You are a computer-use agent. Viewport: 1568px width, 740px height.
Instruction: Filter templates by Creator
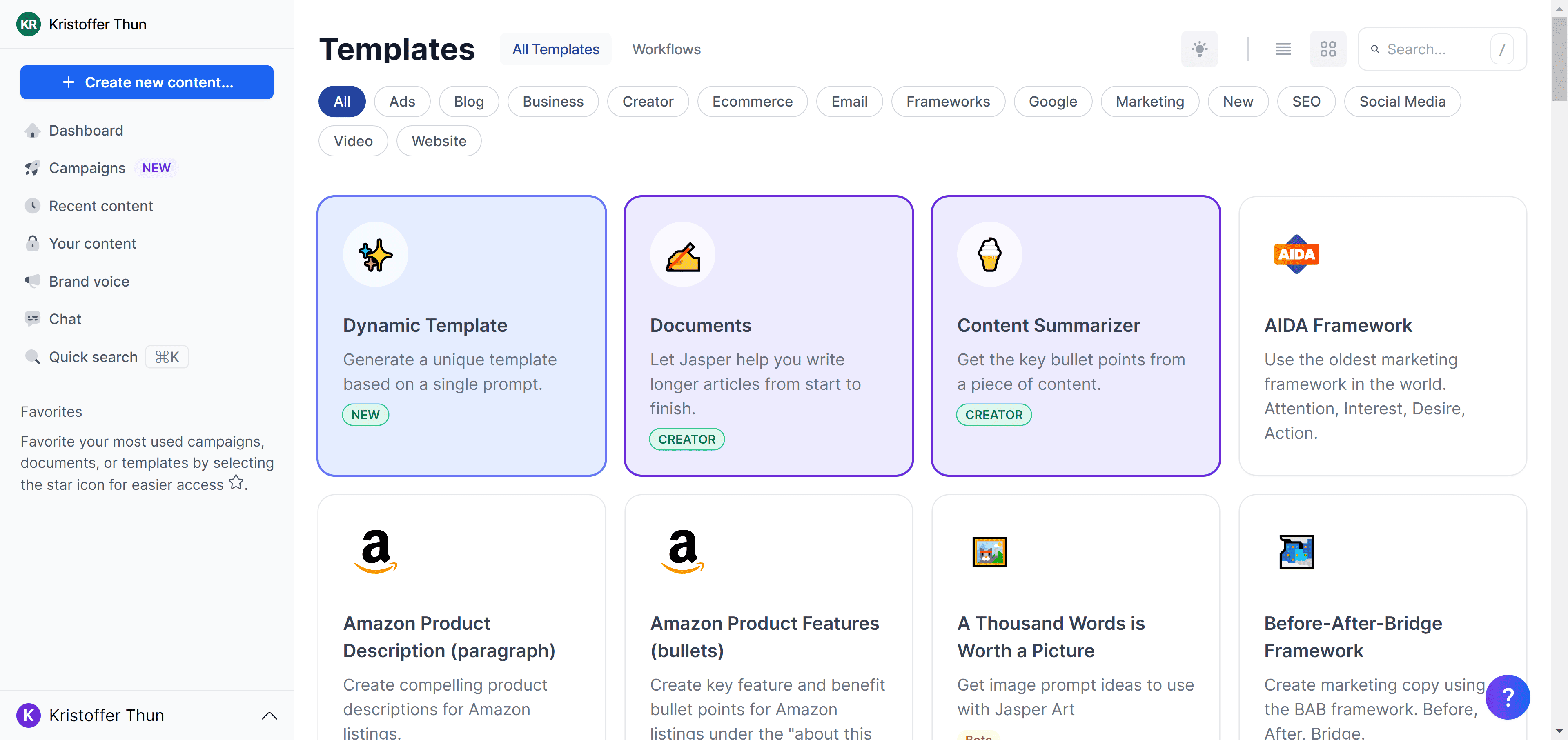point(648,102)
